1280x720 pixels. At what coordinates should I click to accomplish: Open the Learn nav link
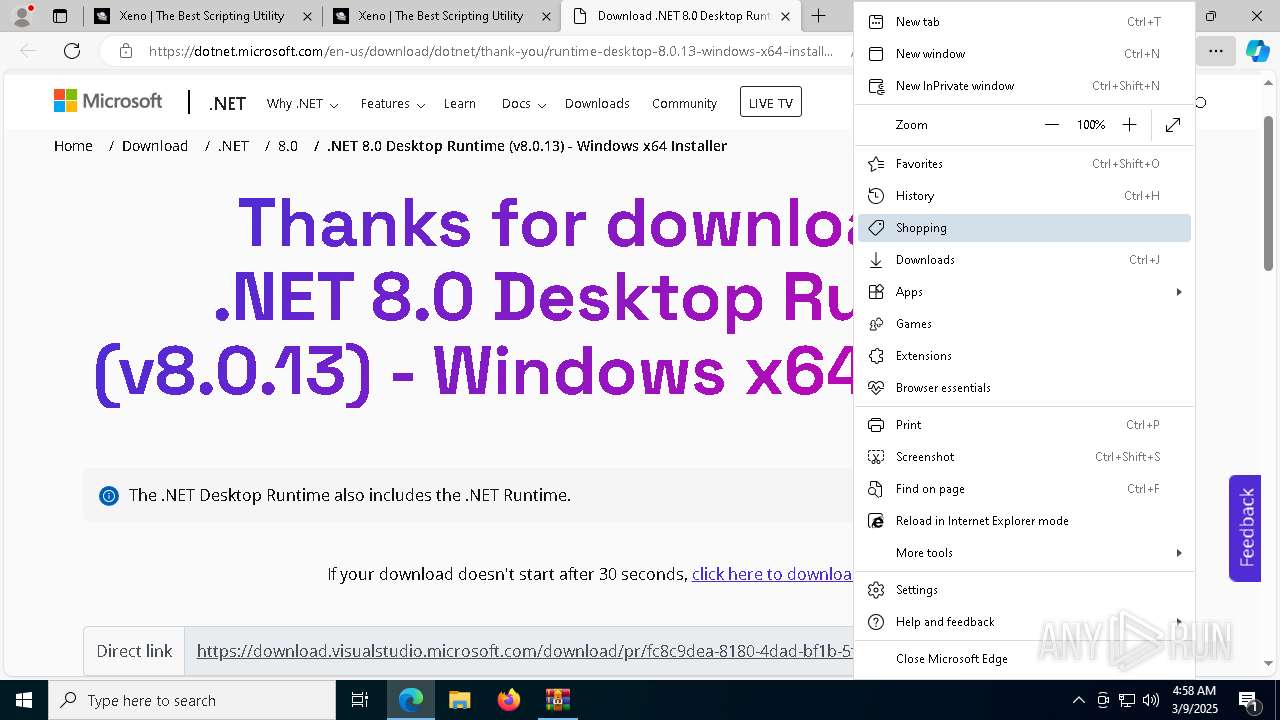tap(460, 104)
